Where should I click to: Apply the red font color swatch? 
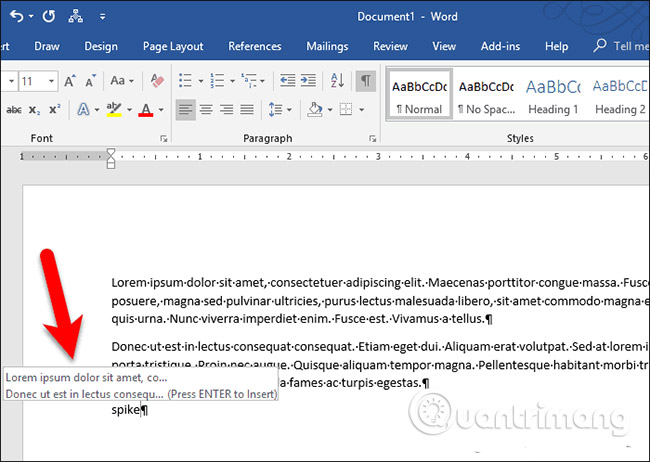[146, 109]
